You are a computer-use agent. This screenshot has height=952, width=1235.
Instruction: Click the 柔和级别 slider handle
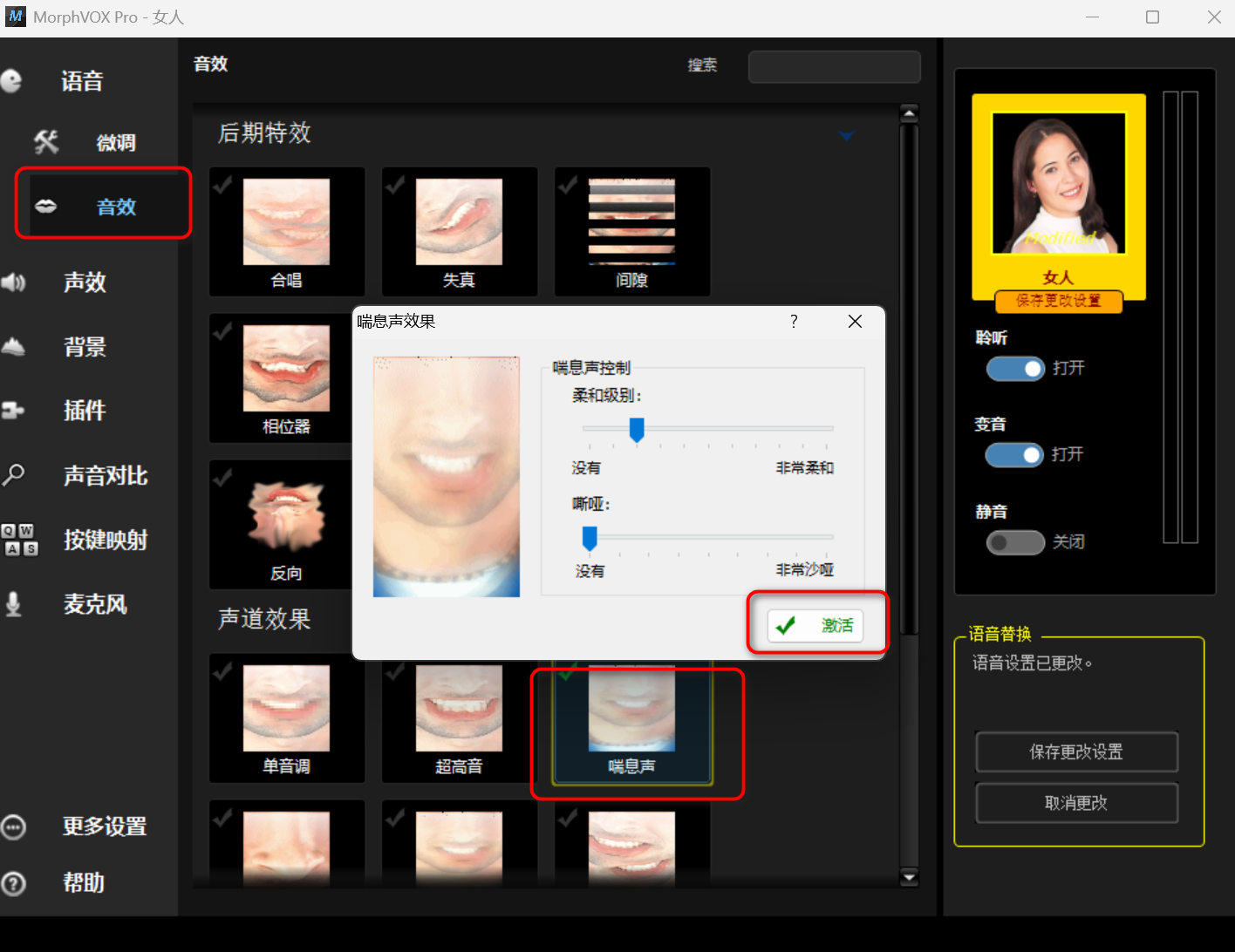pyautogui.click(x=637, y=429)
